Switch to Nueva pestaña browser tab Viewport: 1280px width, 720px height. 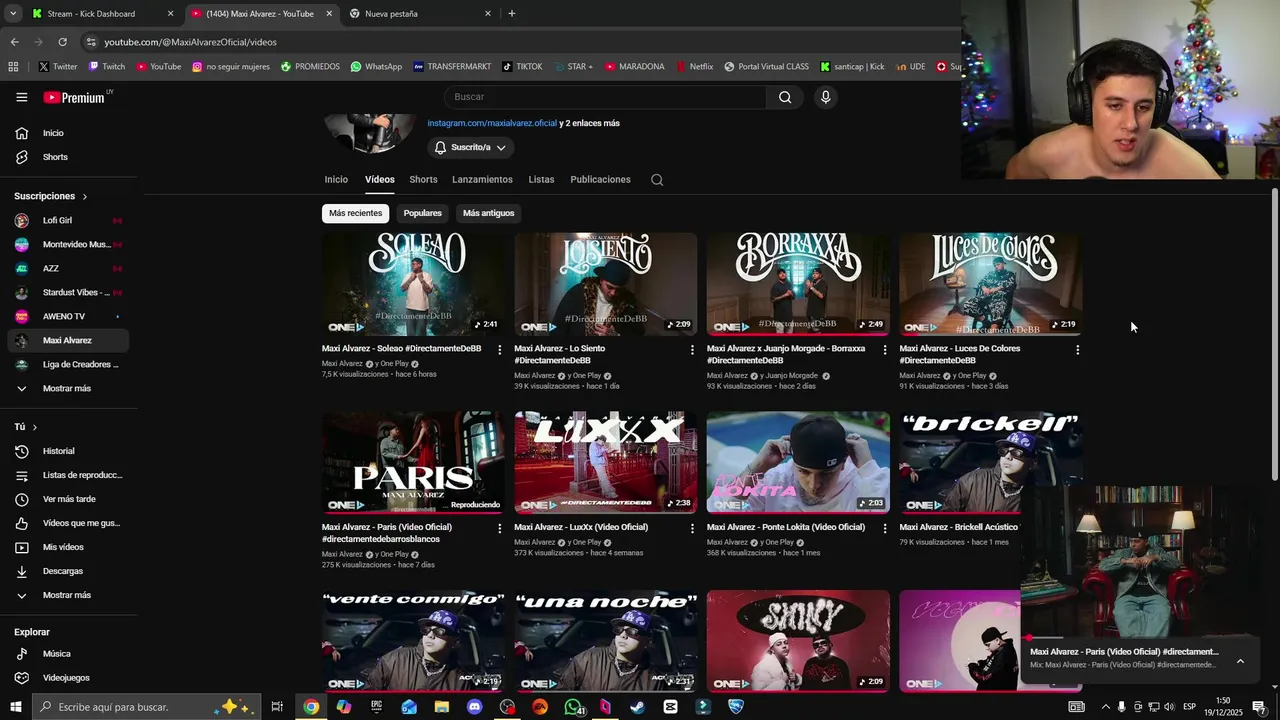click(x=420, y=14)
